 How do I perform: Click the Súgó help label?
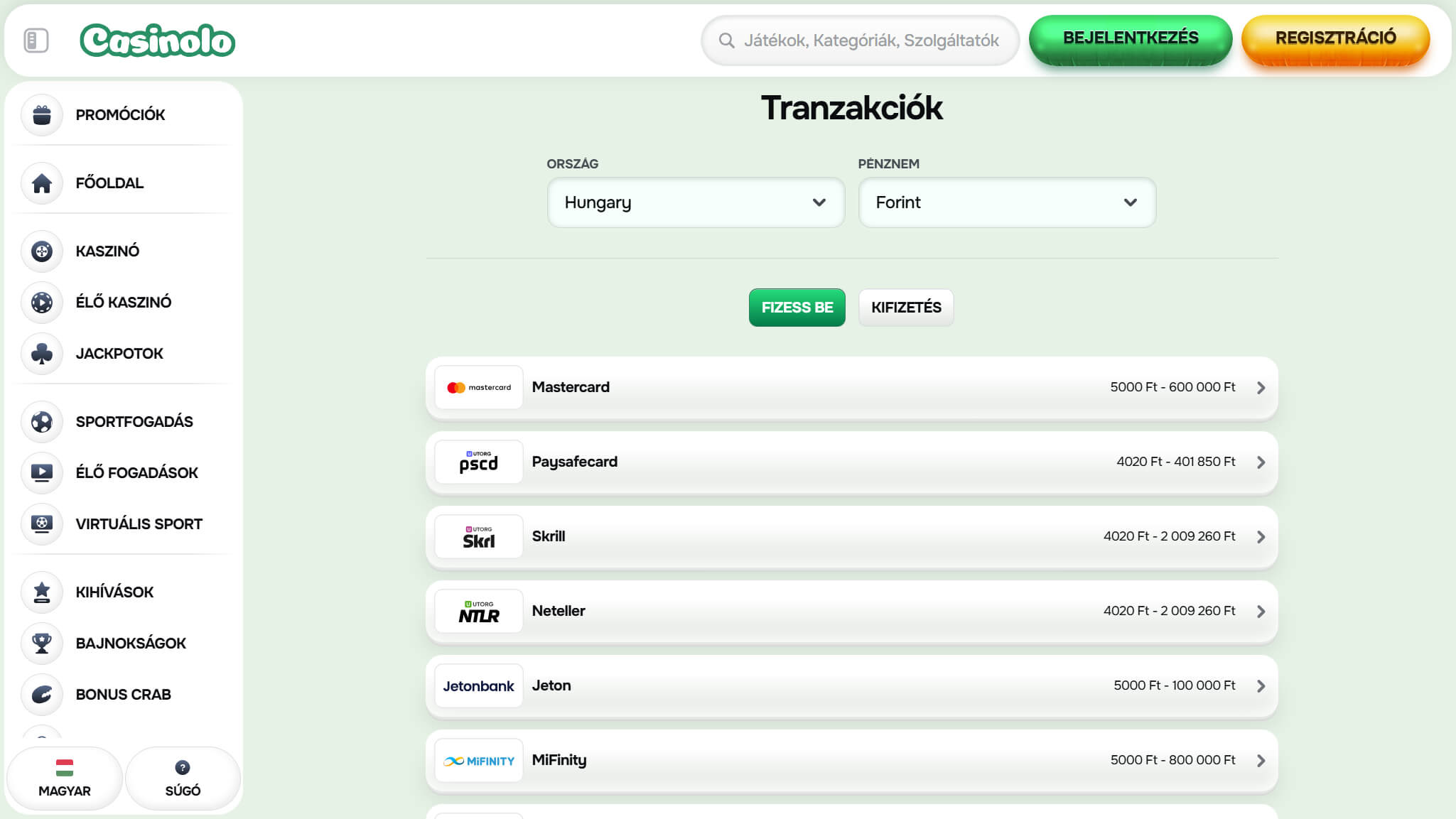(183, 791)
